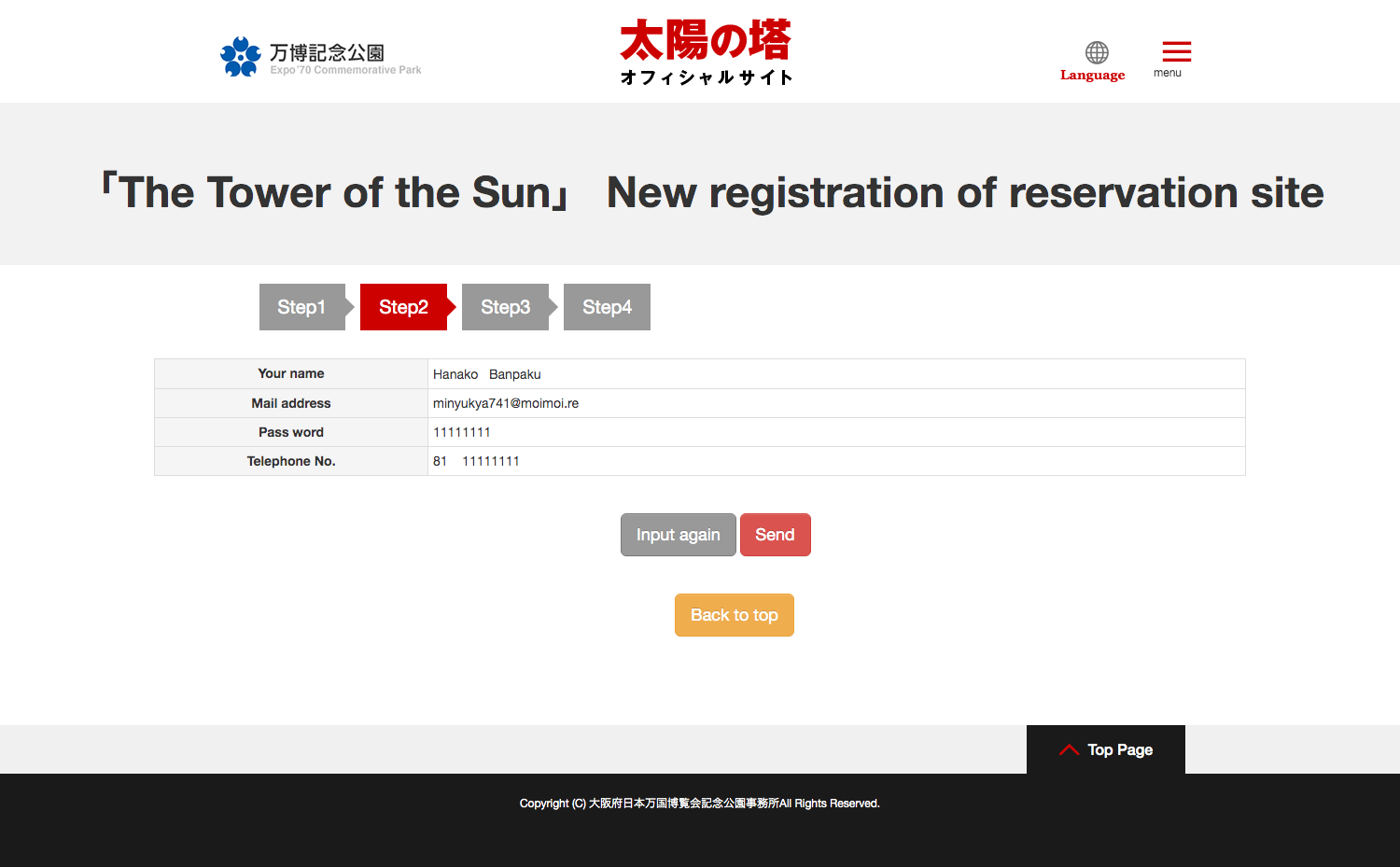Click the red Send button
Screen dimensions: 1400x867
[x=776, y=535]
